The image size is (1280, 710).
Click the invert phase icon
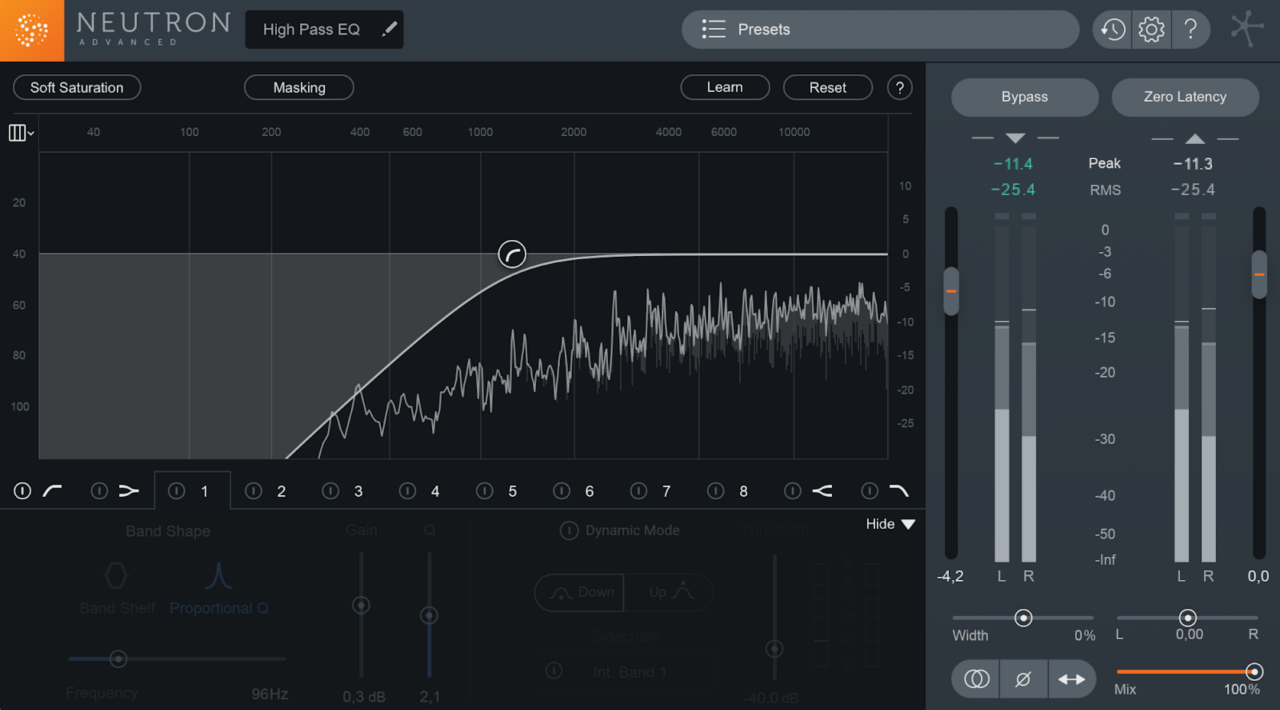tap(1023, 679)
